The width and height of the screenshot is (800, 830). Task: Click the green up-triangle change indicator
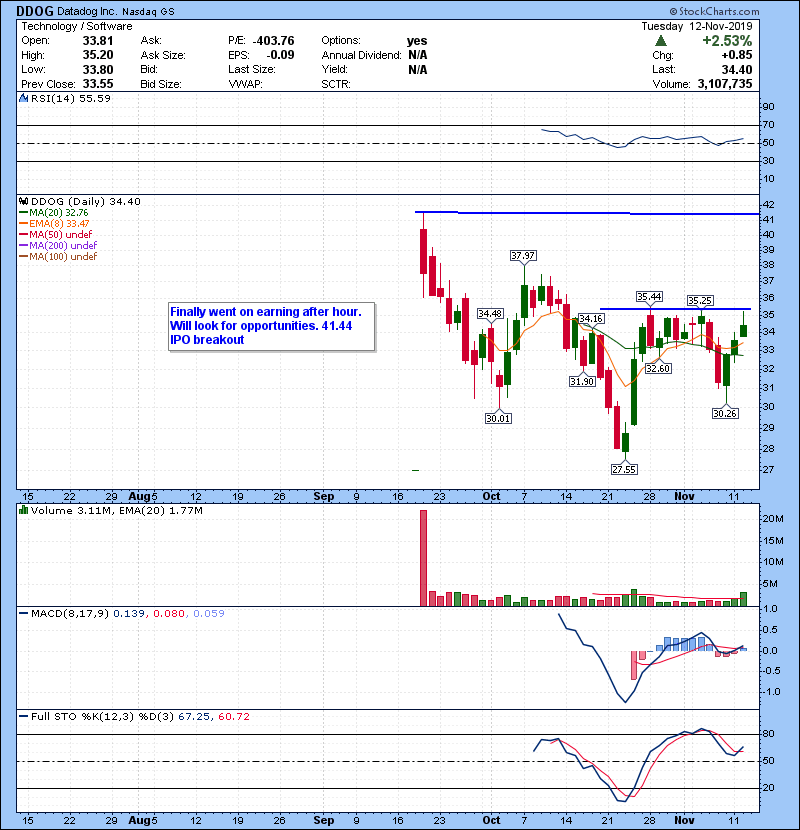click(660, 41)
